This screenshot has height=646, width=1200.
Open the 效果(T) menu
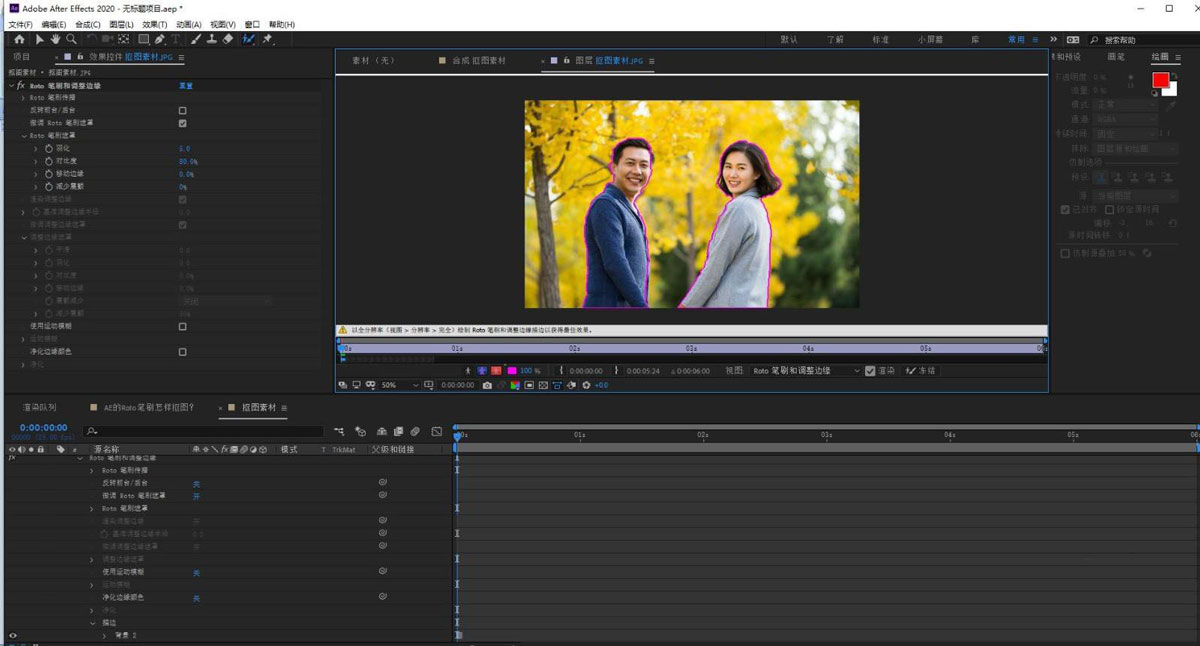coord(155,24)
